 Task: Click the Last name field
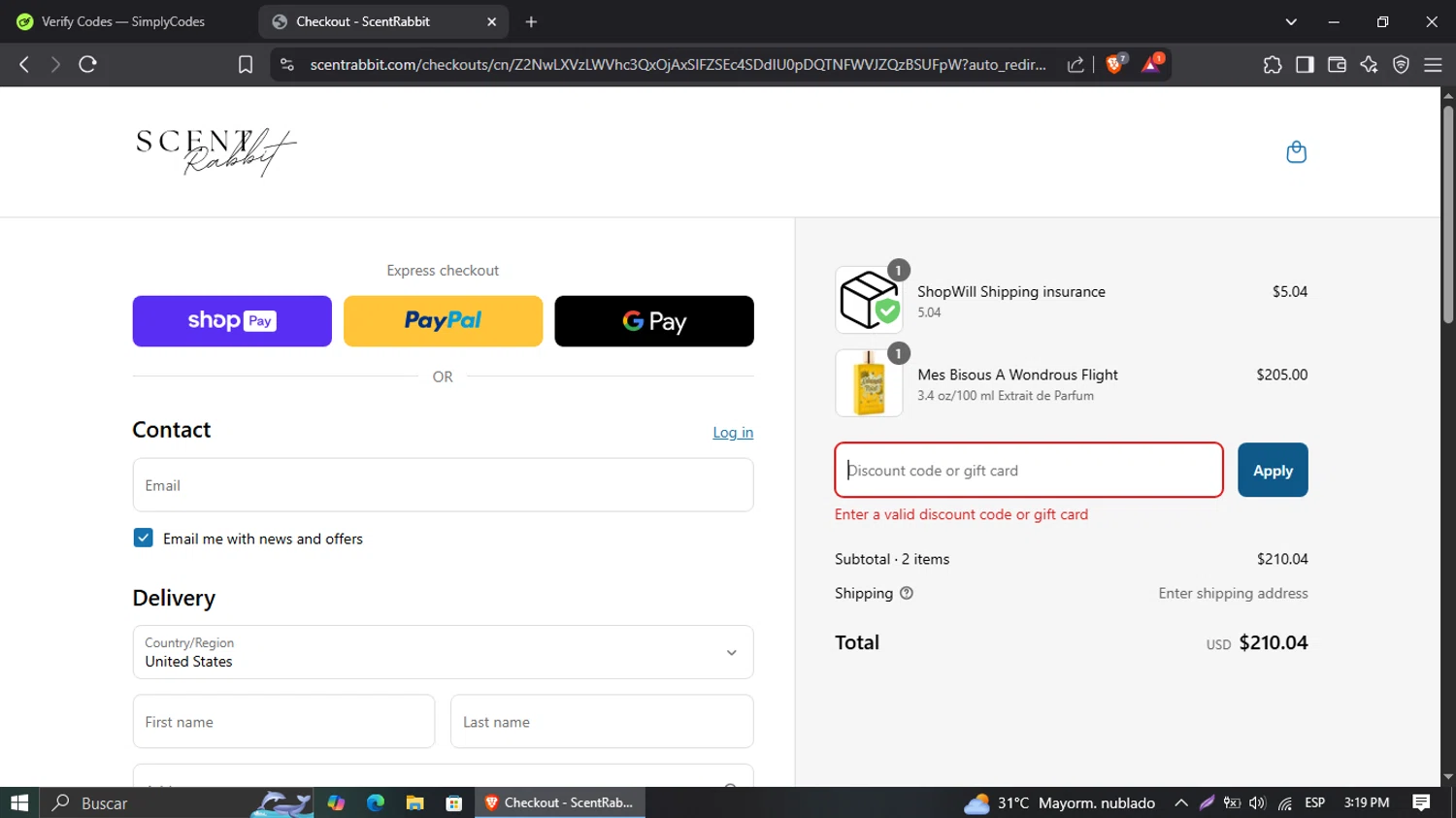pos(602,721)
